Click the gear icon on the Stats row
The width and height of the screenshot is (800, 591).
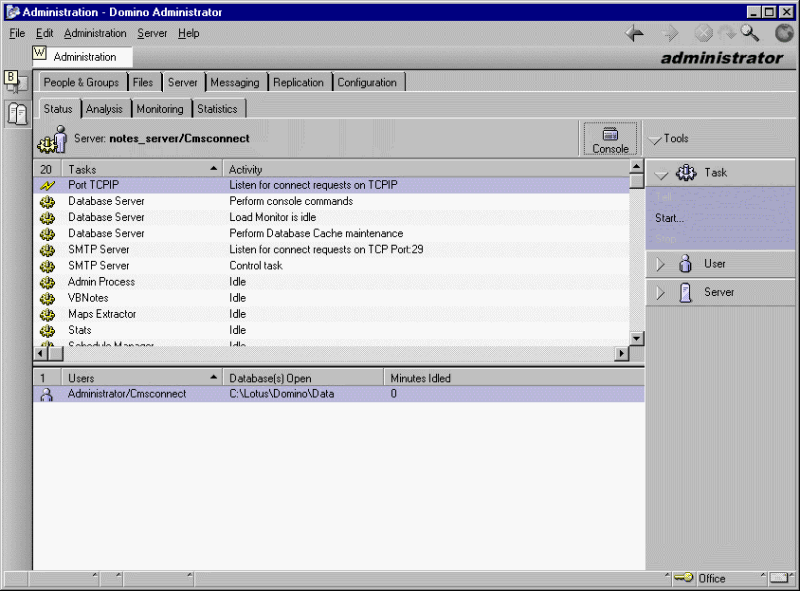tap(47, 331)
